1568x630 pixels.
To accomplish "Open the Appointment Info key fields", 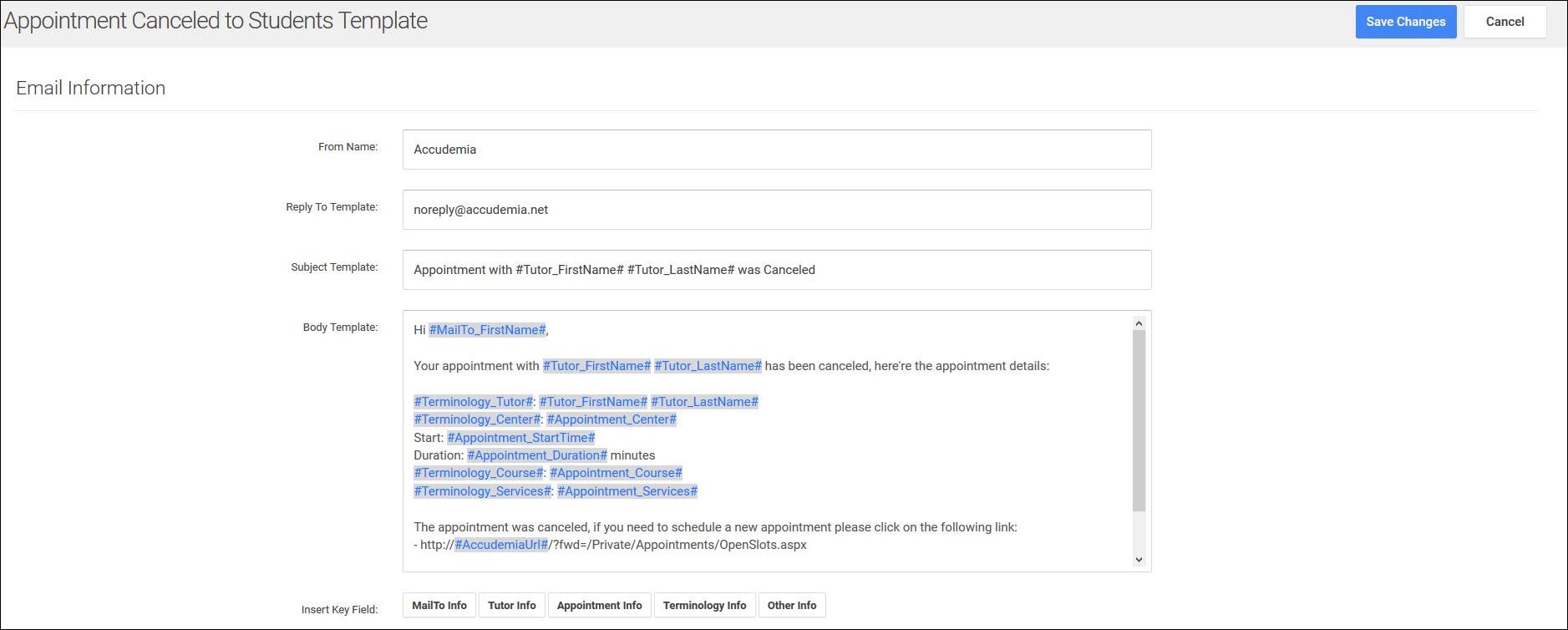I will 600,606.
